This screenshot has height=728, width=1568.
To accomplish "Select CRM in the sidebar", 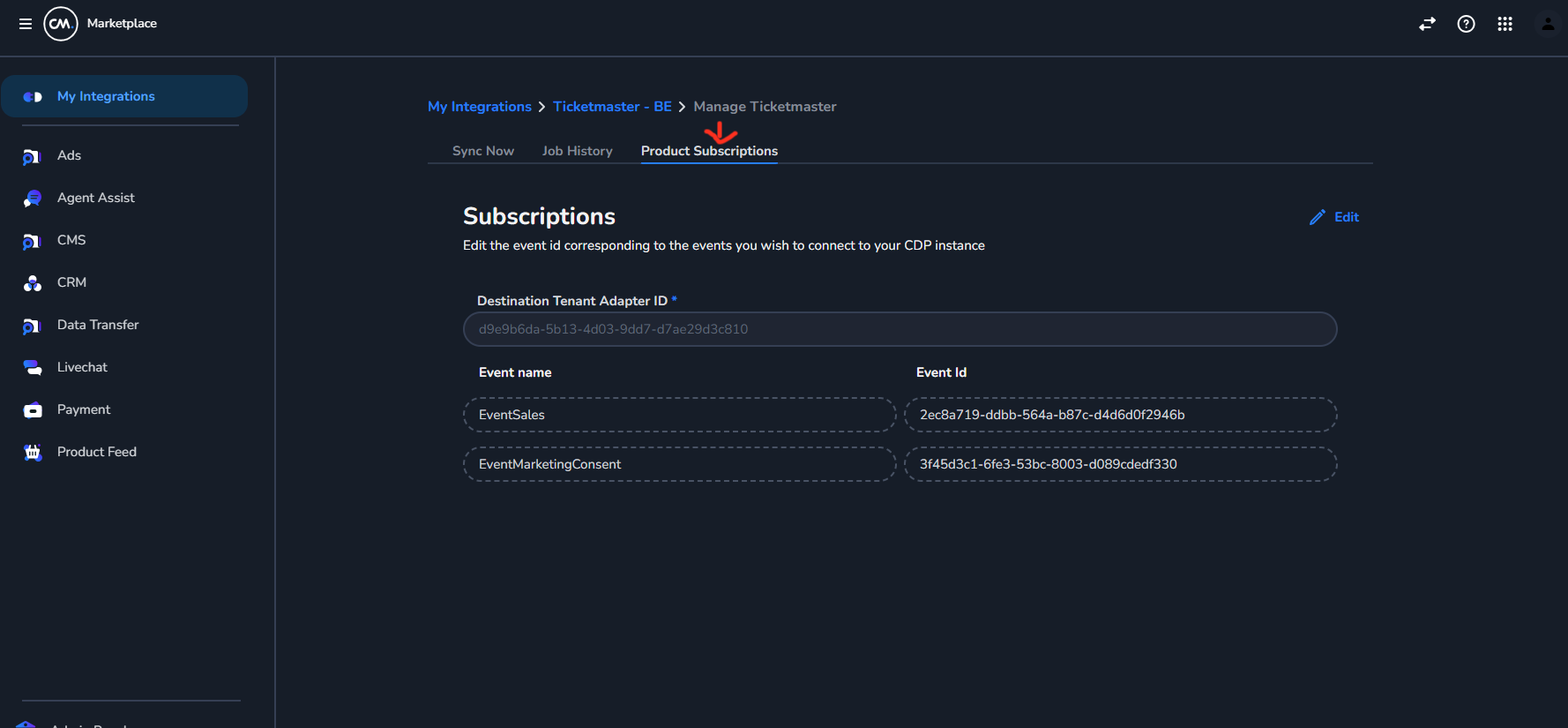I will (71, 282).
